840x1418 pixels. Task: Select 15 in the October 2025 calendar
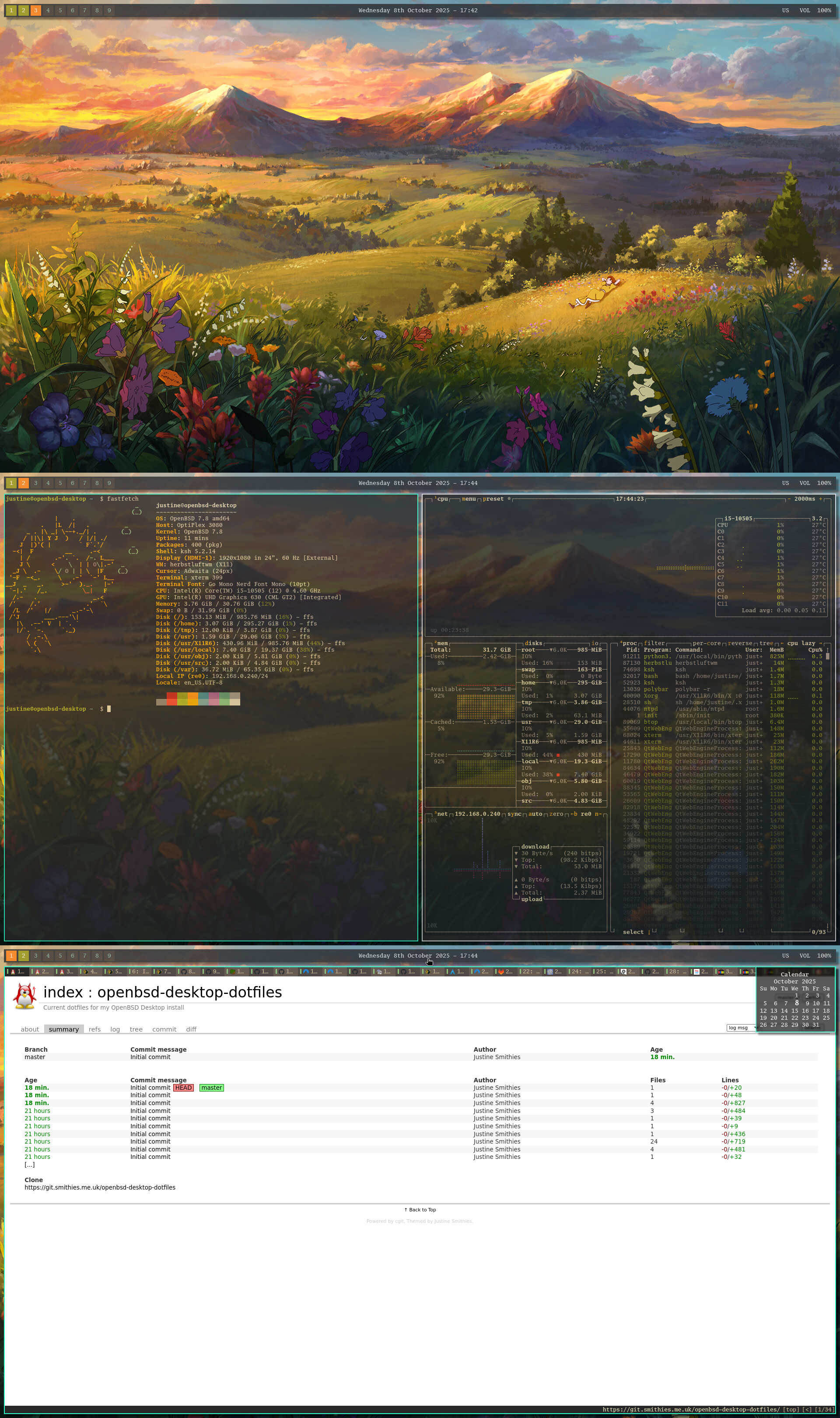click(x=794, y=1011)
